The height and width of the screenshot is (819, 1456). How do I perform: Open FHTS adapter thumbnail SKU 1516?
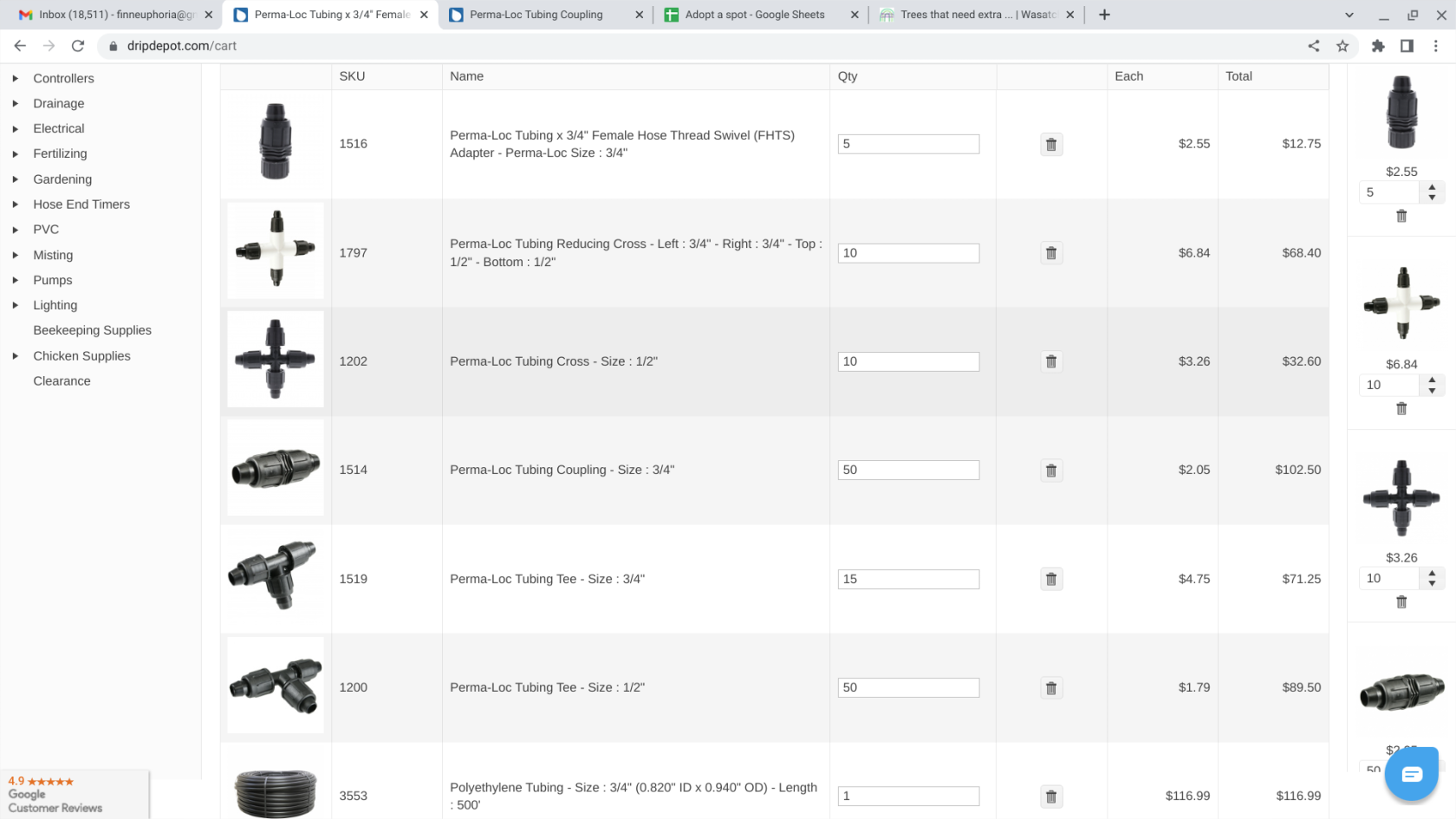[276, 142]
